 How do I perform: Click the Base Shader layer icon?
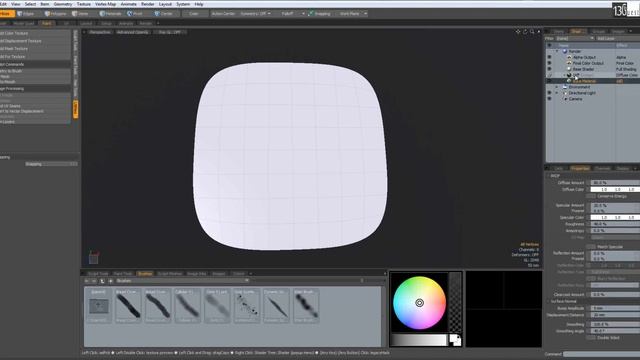(x=569, y=69)
